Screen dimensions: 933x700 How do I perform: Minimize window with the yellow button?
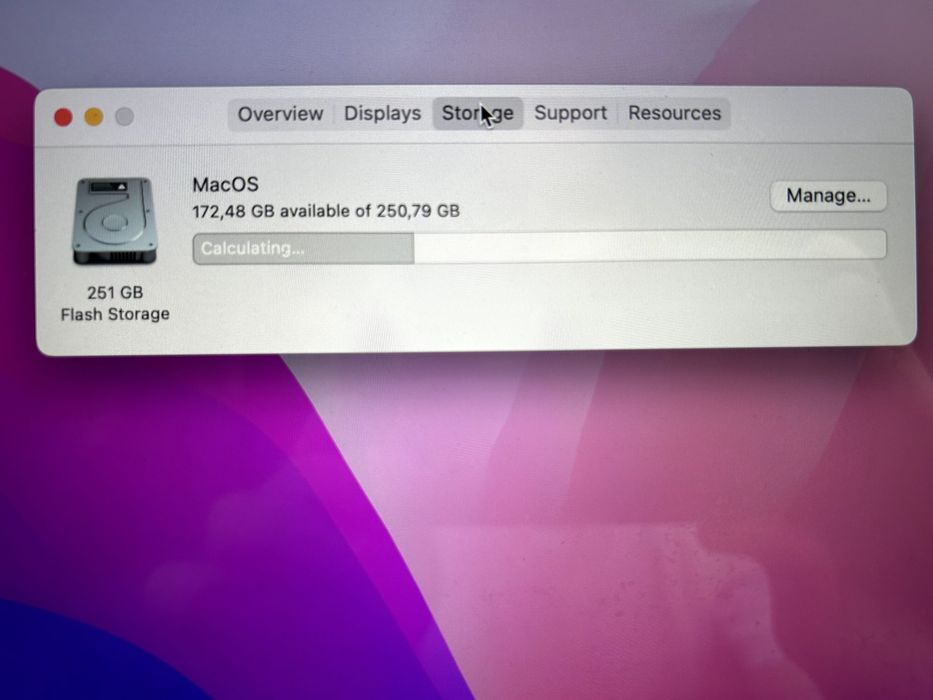coord(93,117)
